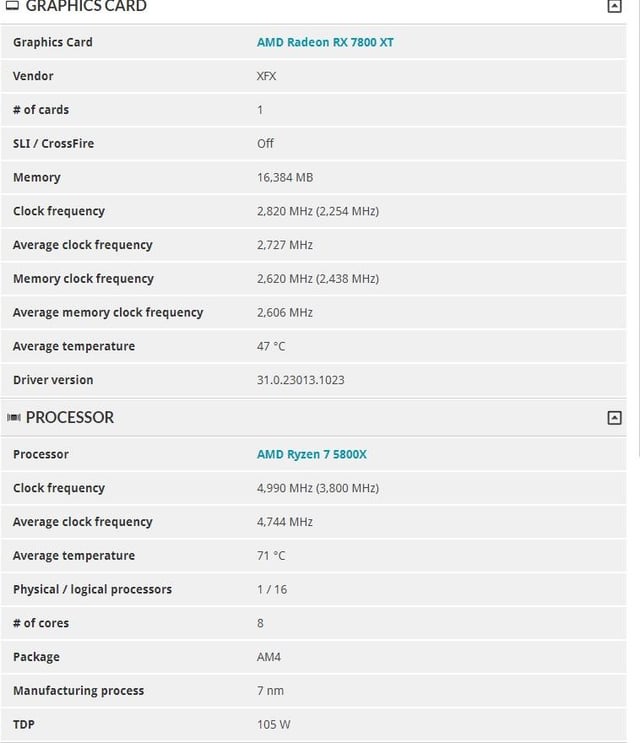Image resolution: width=640 pixels, height=743 pixels.
Task: Click the processor average temperature 71 °C
Action: pos(271,555)
